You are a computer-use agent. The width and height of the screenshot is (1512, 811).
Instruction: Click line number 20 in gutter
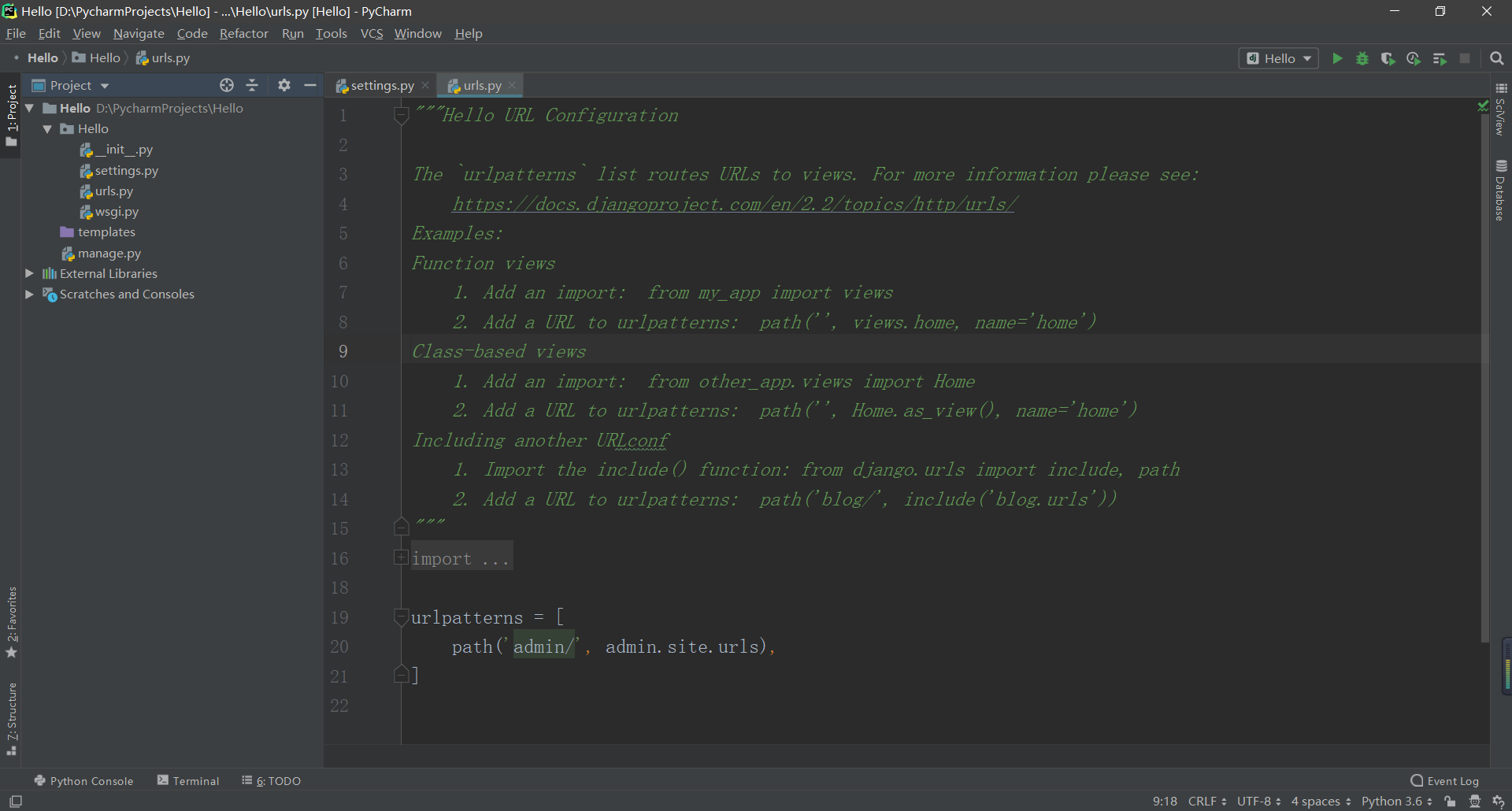click(339, 646)
